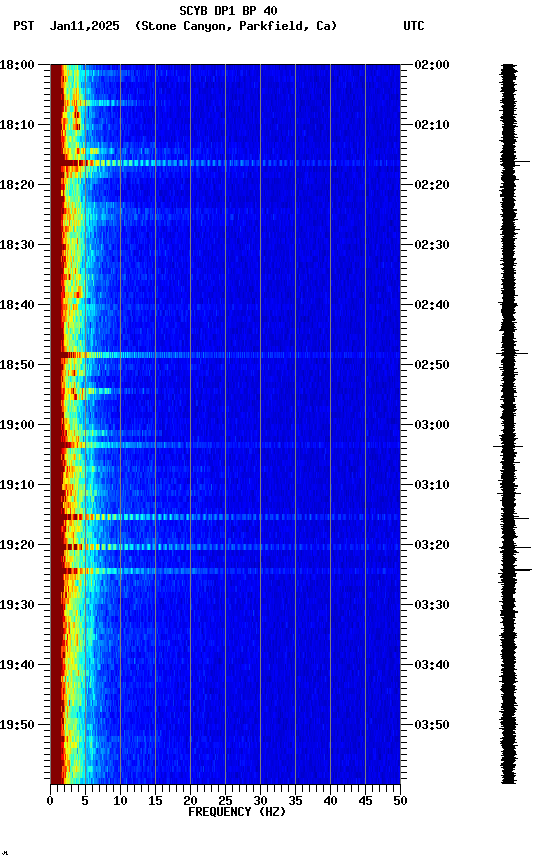Click the '19:50' PST time label
Image resolution: width=552 pixels, height=864 pixels.
pyautogui.click(x=17, y=725)
